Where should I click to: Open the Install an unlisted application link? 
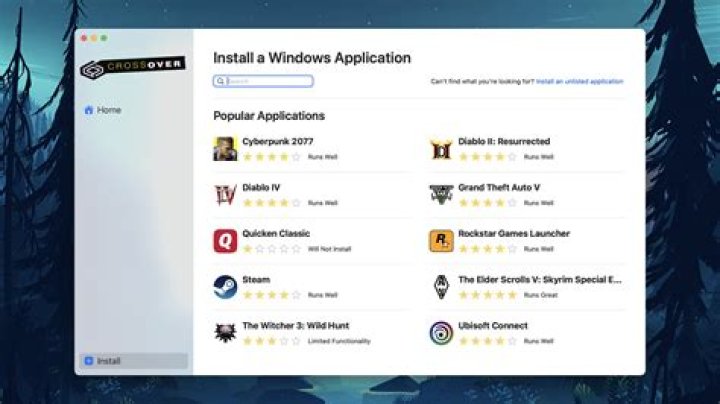pyautogui.click(x=579, y=81)
